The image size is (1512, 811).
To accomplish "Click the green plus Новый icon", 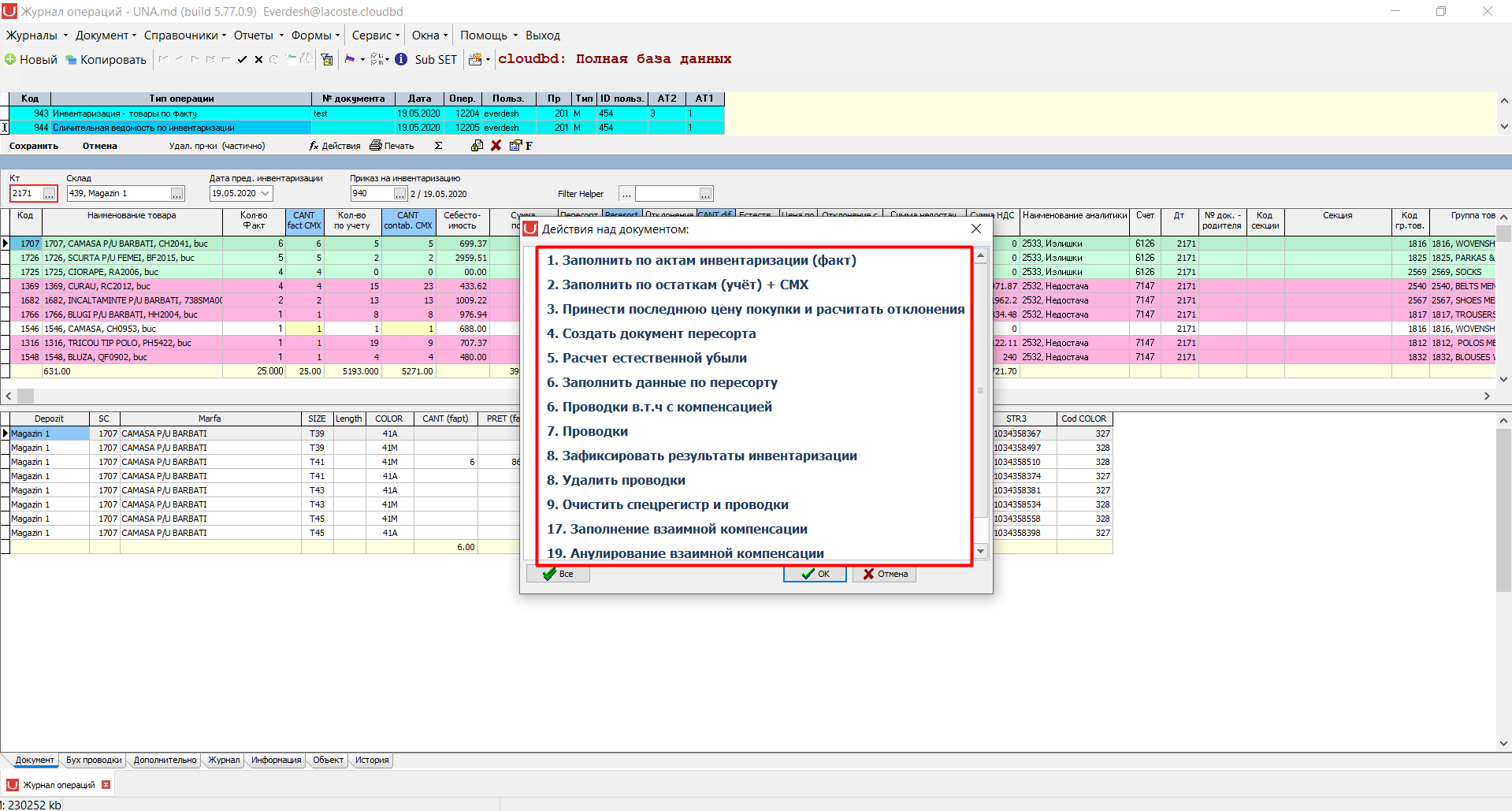I will click(10, 59).
